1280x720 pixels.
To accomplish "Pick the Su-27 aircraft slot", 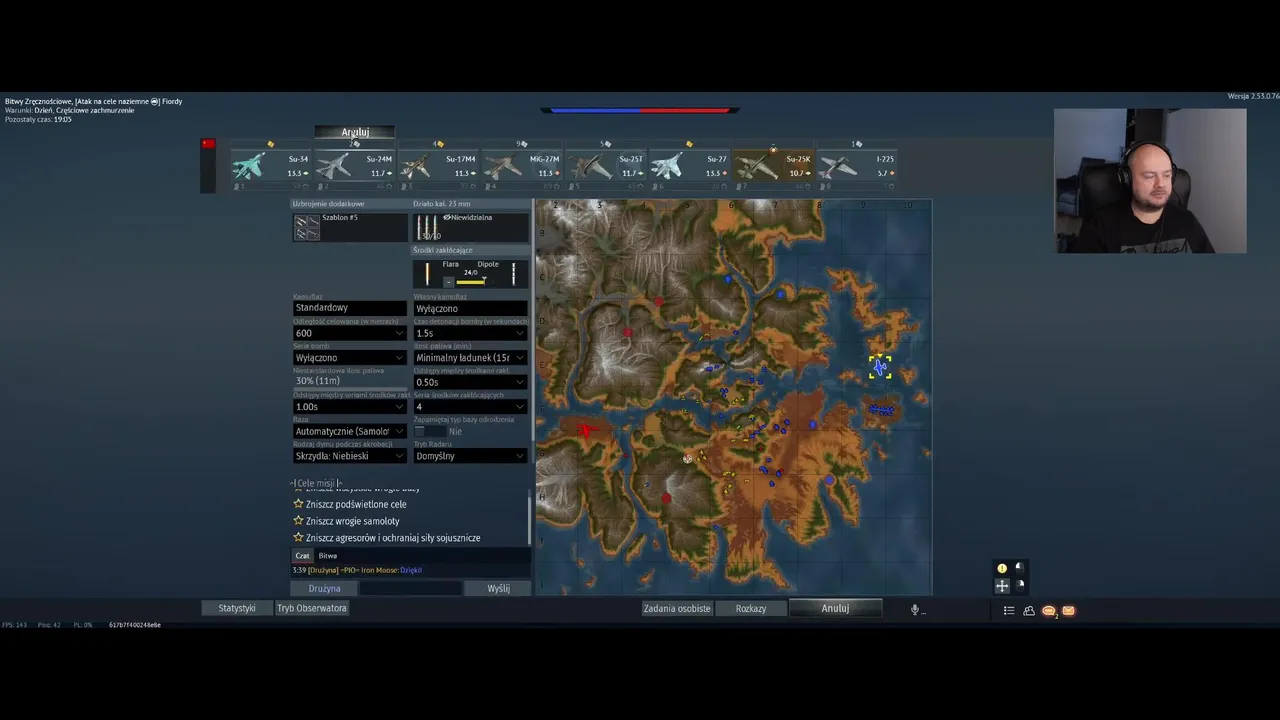I will click(688, 166).
